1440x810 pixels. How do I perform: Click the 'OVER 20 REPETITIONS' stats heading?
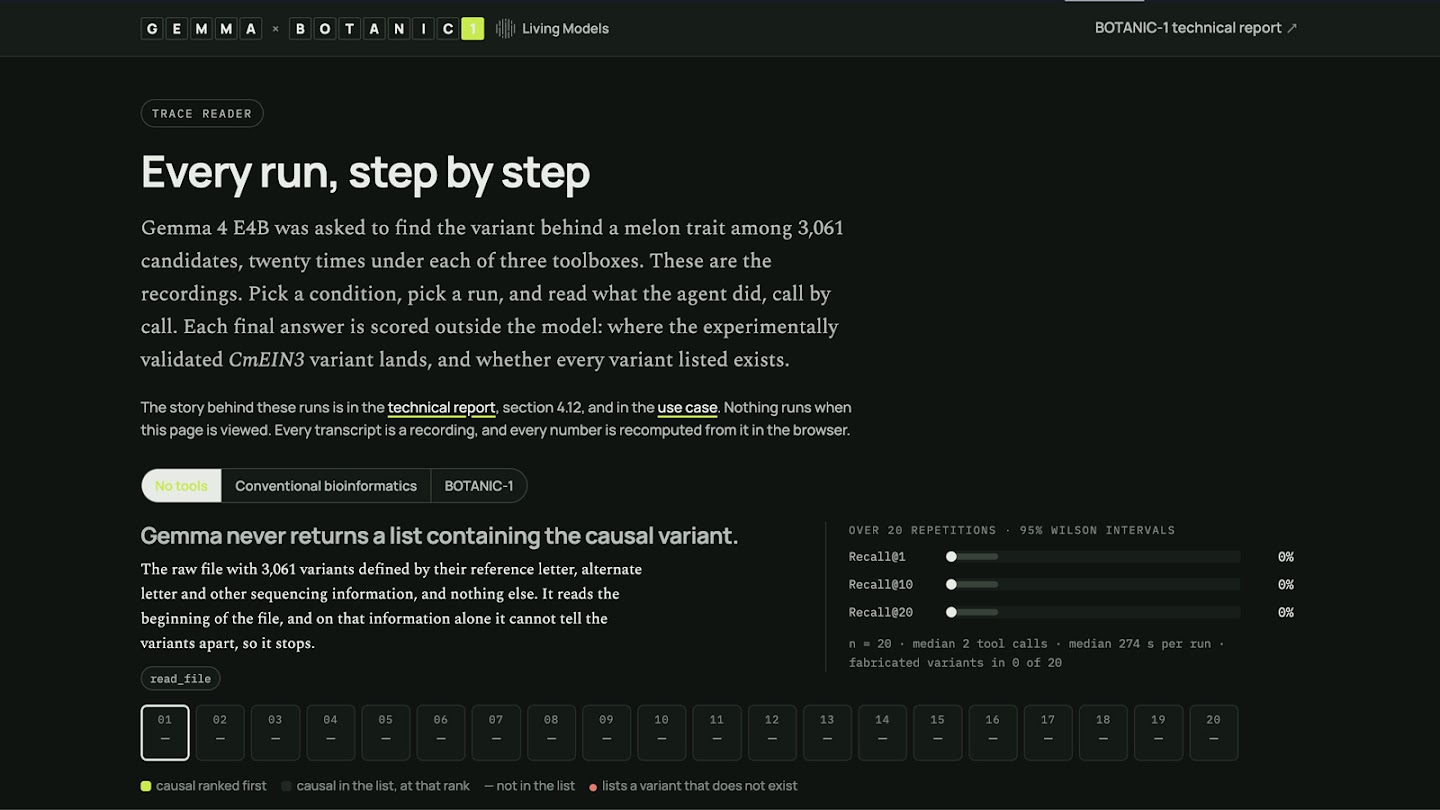point(1012,530)
